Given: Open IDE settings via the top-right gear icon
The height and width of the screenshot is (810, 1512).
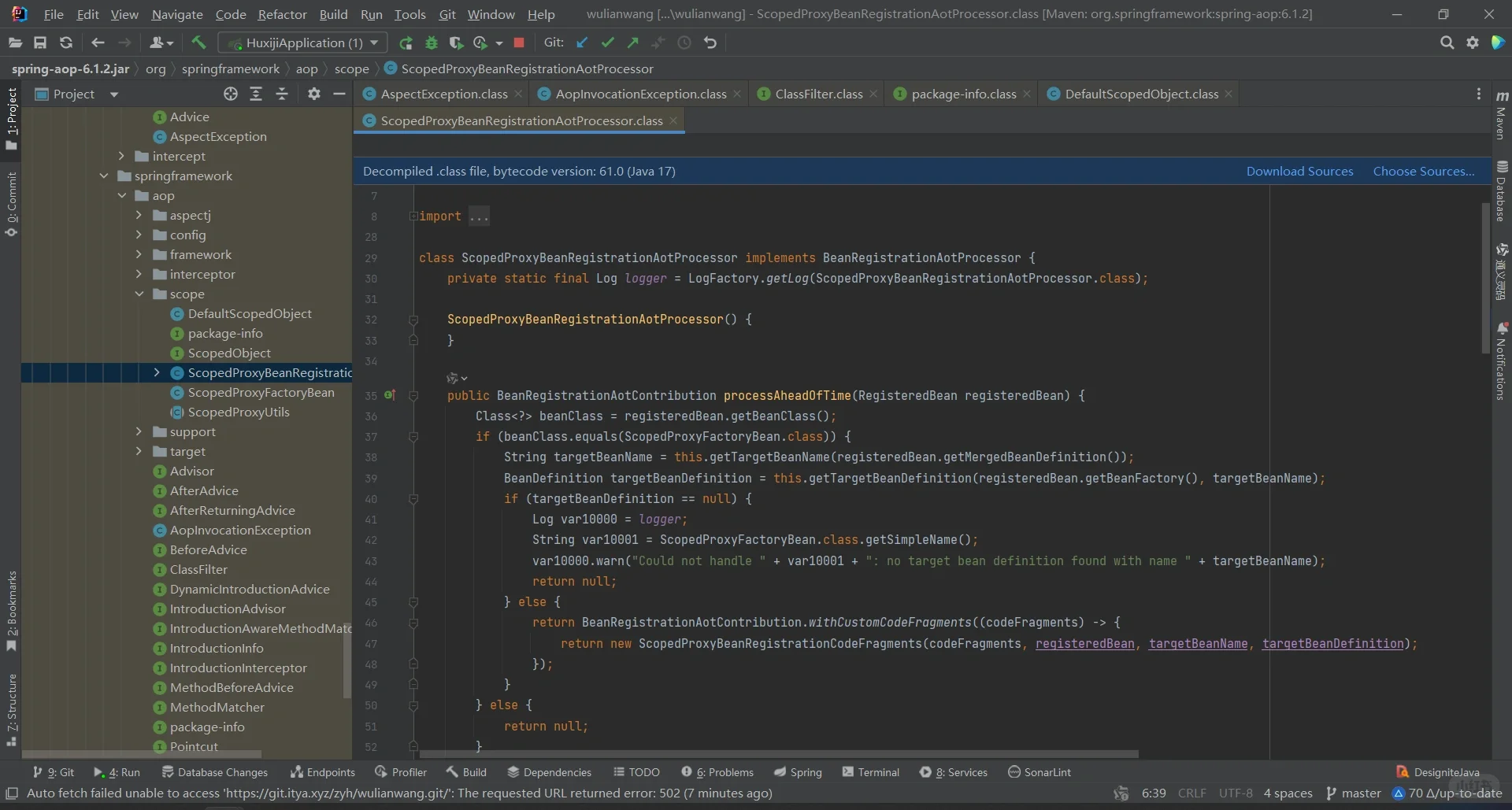Looking at the screenshot, I should (x=1473, y=43).
